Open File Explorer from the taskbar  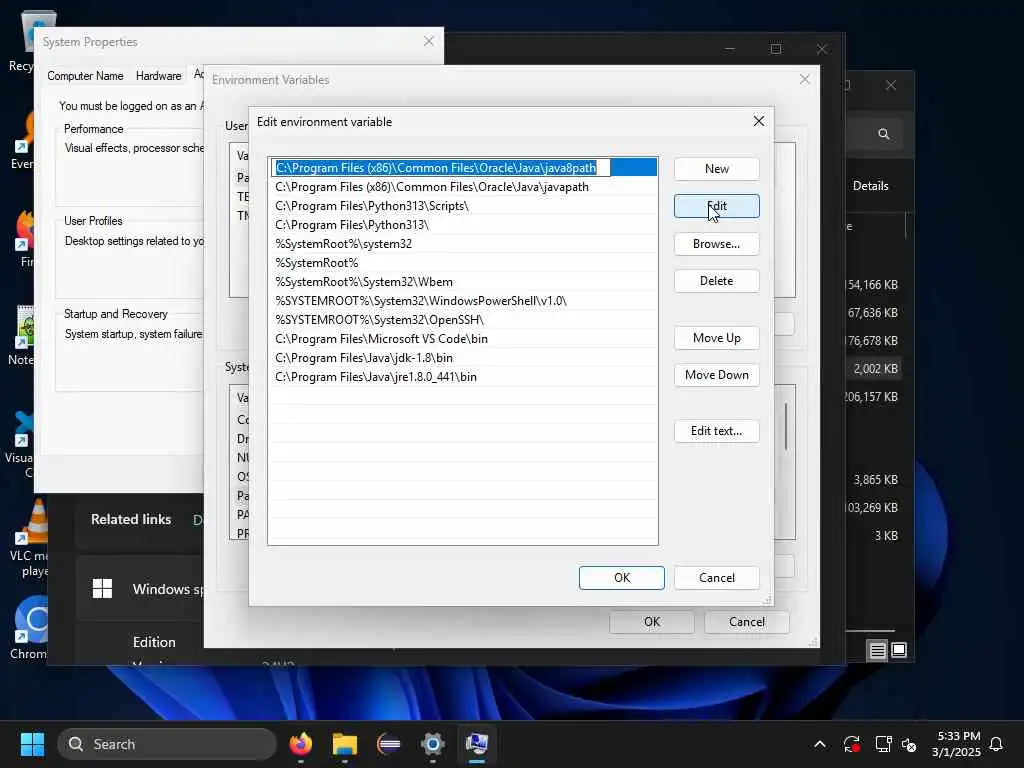[x=344, y=744]
